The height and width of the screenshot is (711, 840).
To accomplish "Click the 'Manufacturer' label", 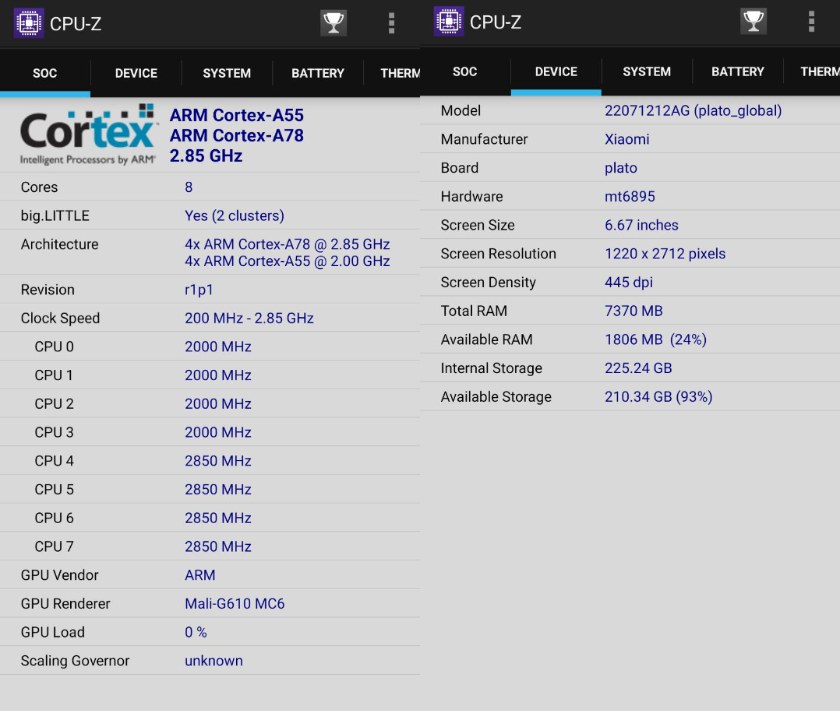I will pyautogui.click(x=484, y=139).
